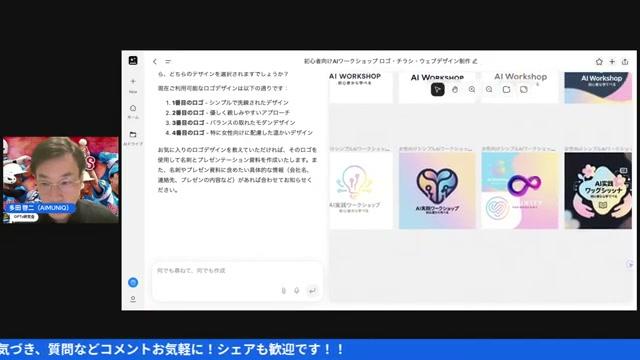Click the small icon at canvas right edge
Viewport: 640px width, 360px height.
click(630, 264)
